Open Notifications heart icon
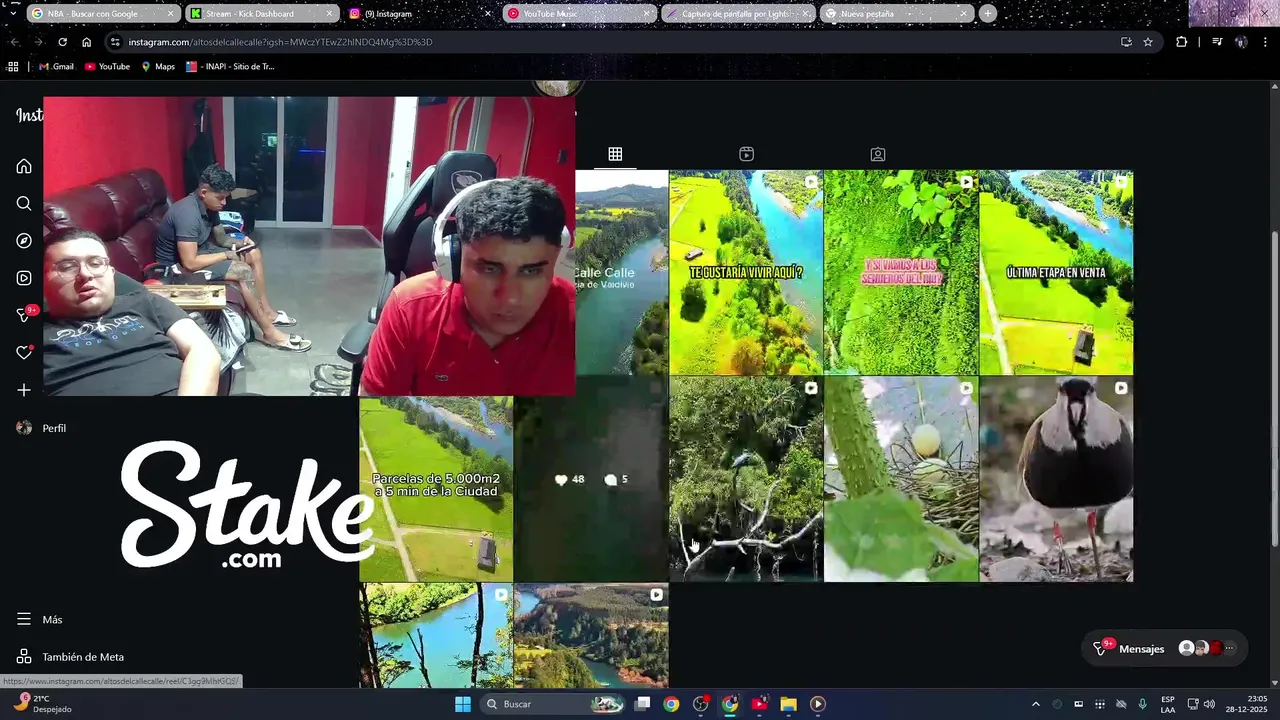Viewport: 1280px width, 720px height. coord(24,353)
